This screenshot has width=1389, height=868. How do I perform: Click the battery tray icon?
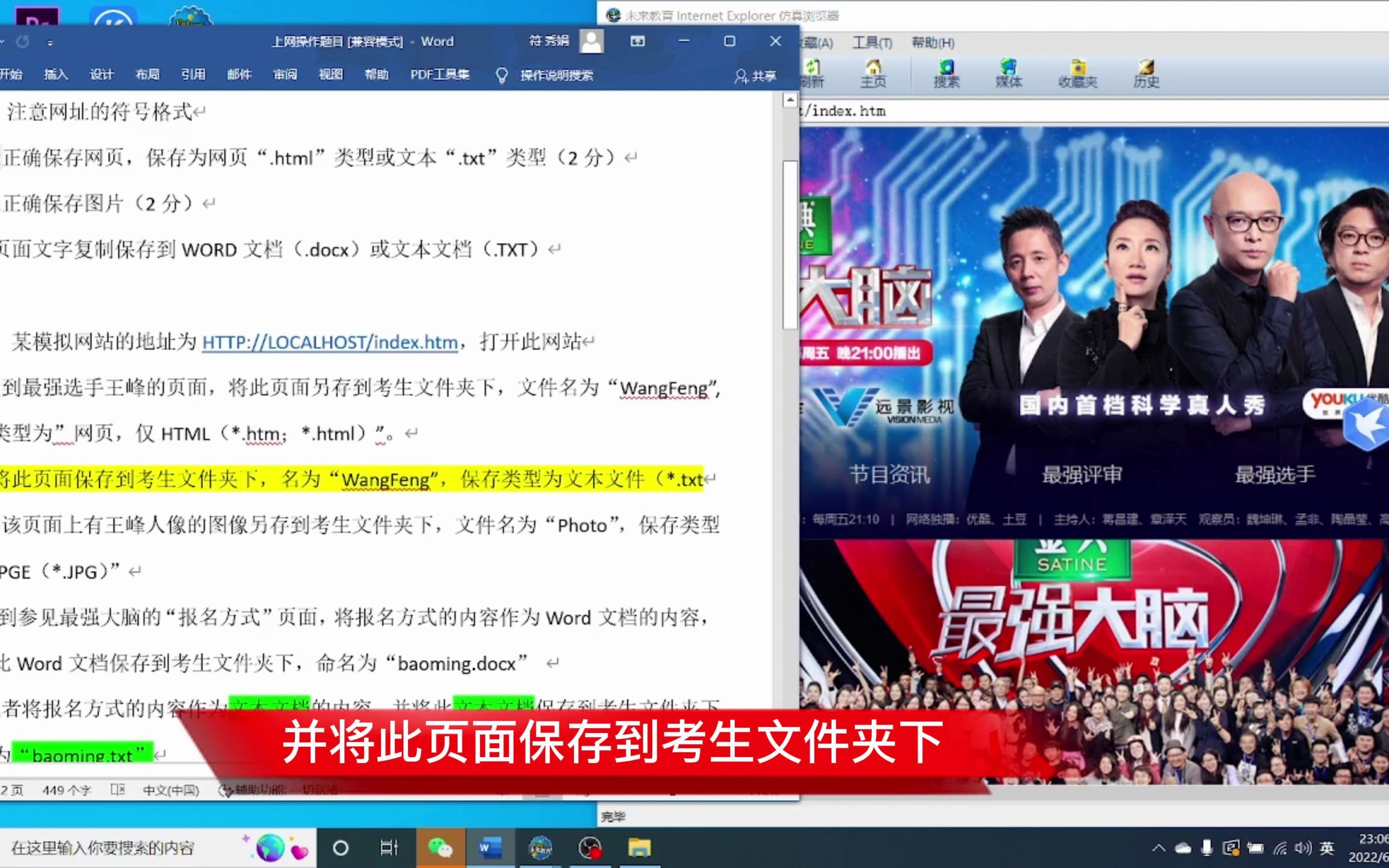[x=1255, y=849]
